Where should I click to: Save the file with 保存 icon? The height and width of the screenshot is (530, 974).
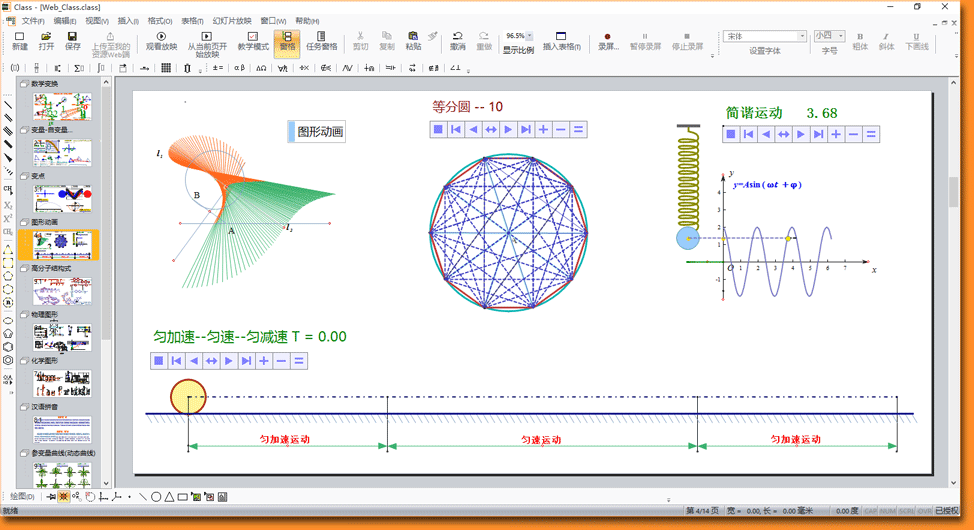coord(72,41)
